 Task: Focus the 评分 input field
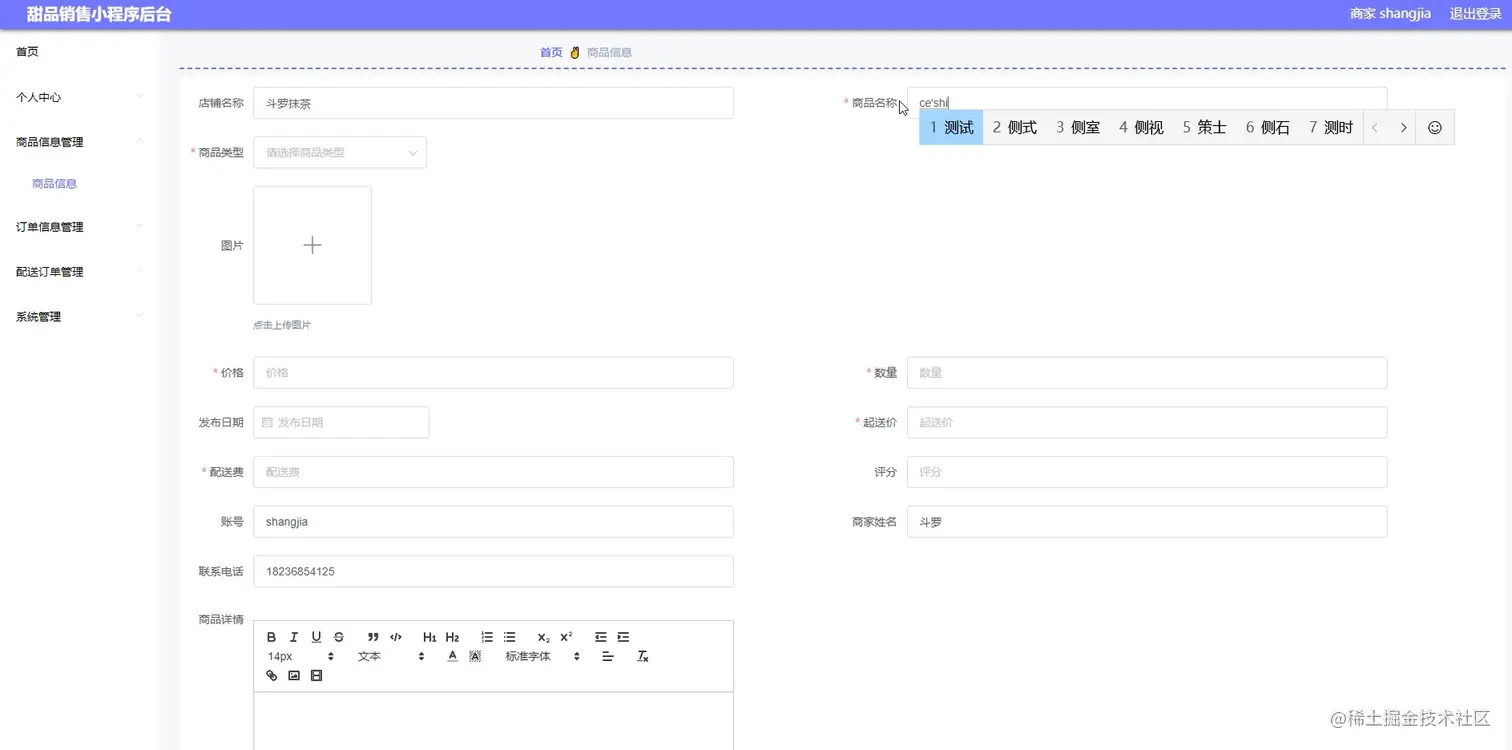(1147, 472)
